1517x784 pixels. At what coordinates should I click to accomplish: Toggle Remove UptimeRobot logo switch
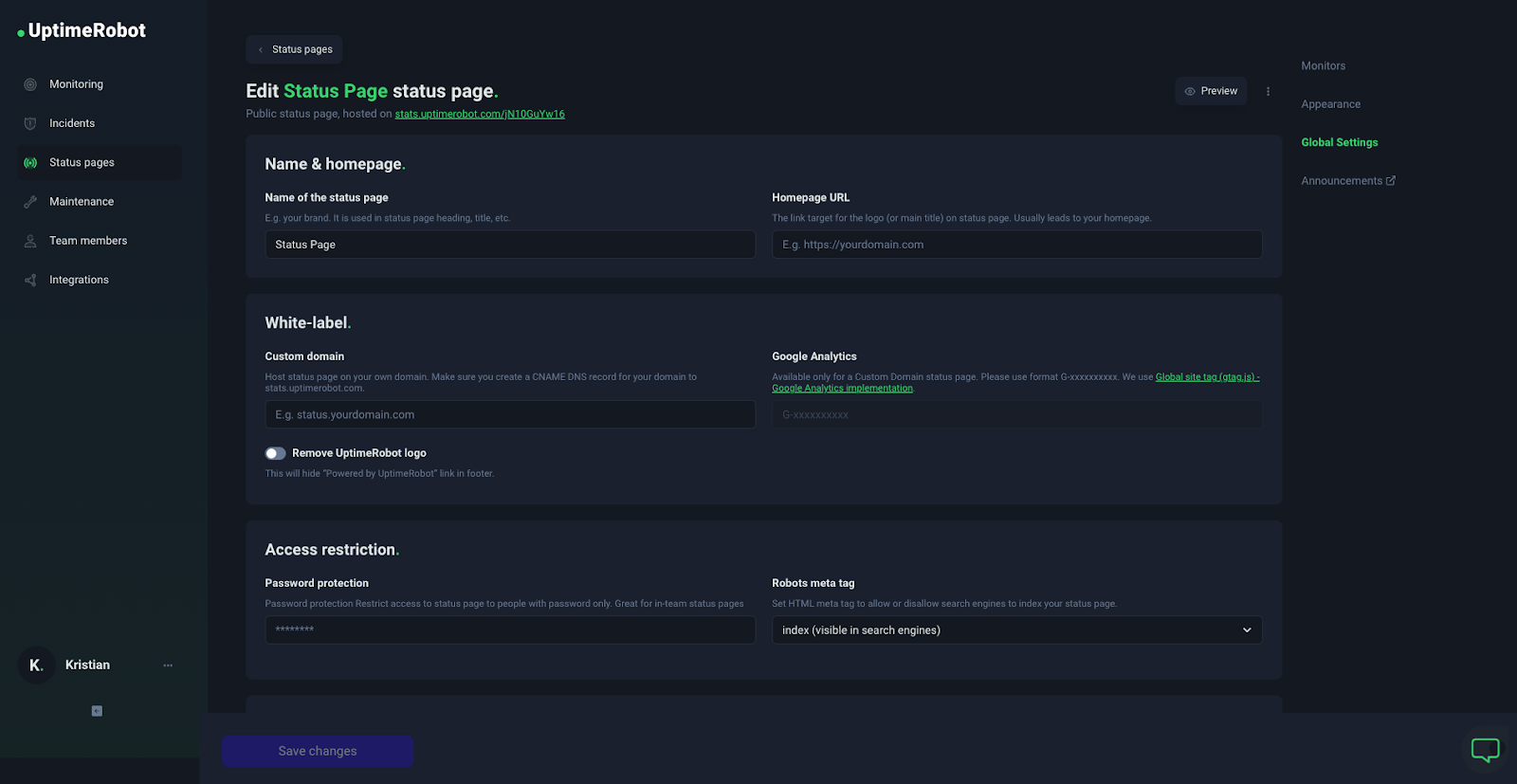coord(275,453)
